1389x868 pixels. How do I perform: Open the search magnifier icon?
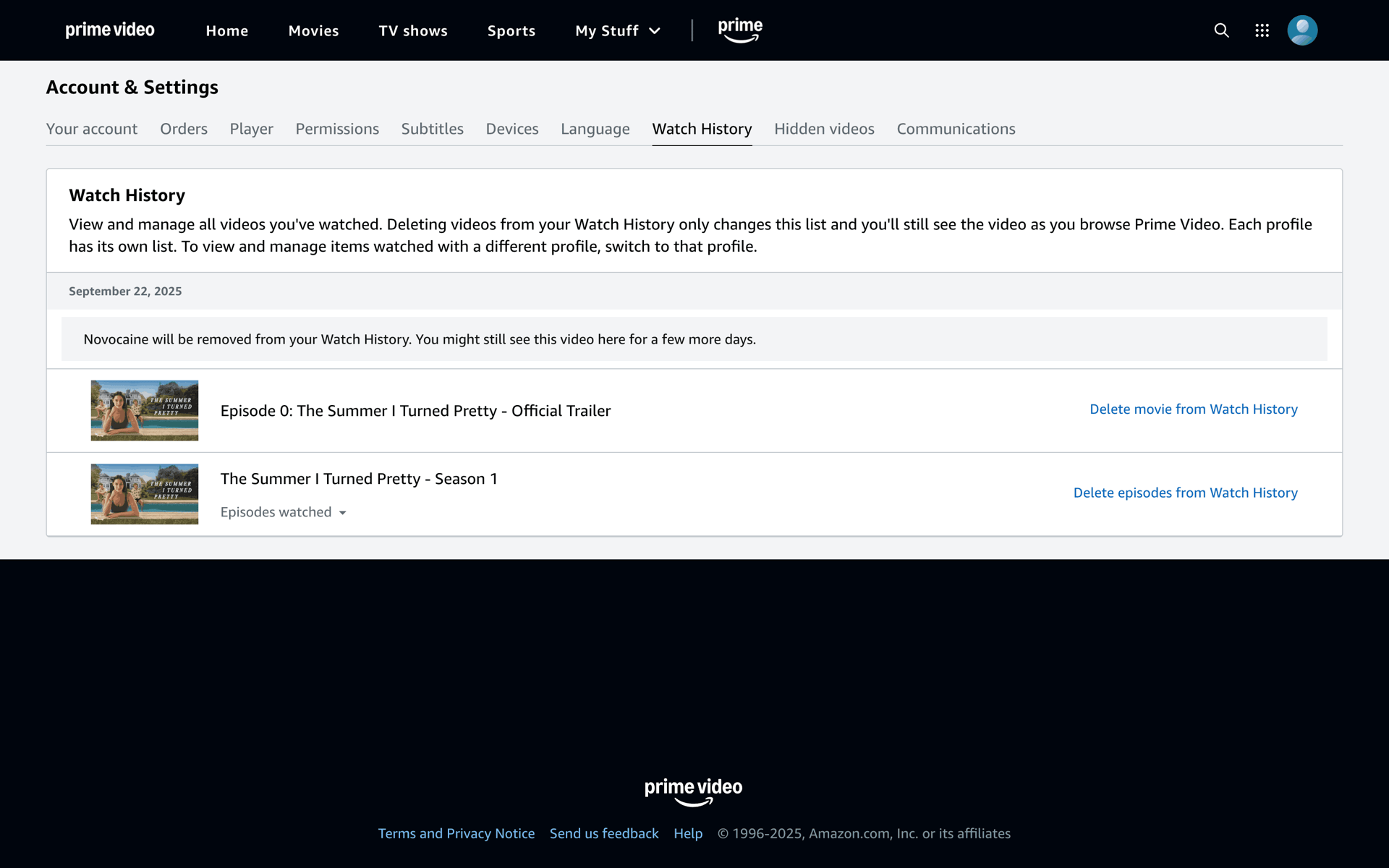(1221, 30)
